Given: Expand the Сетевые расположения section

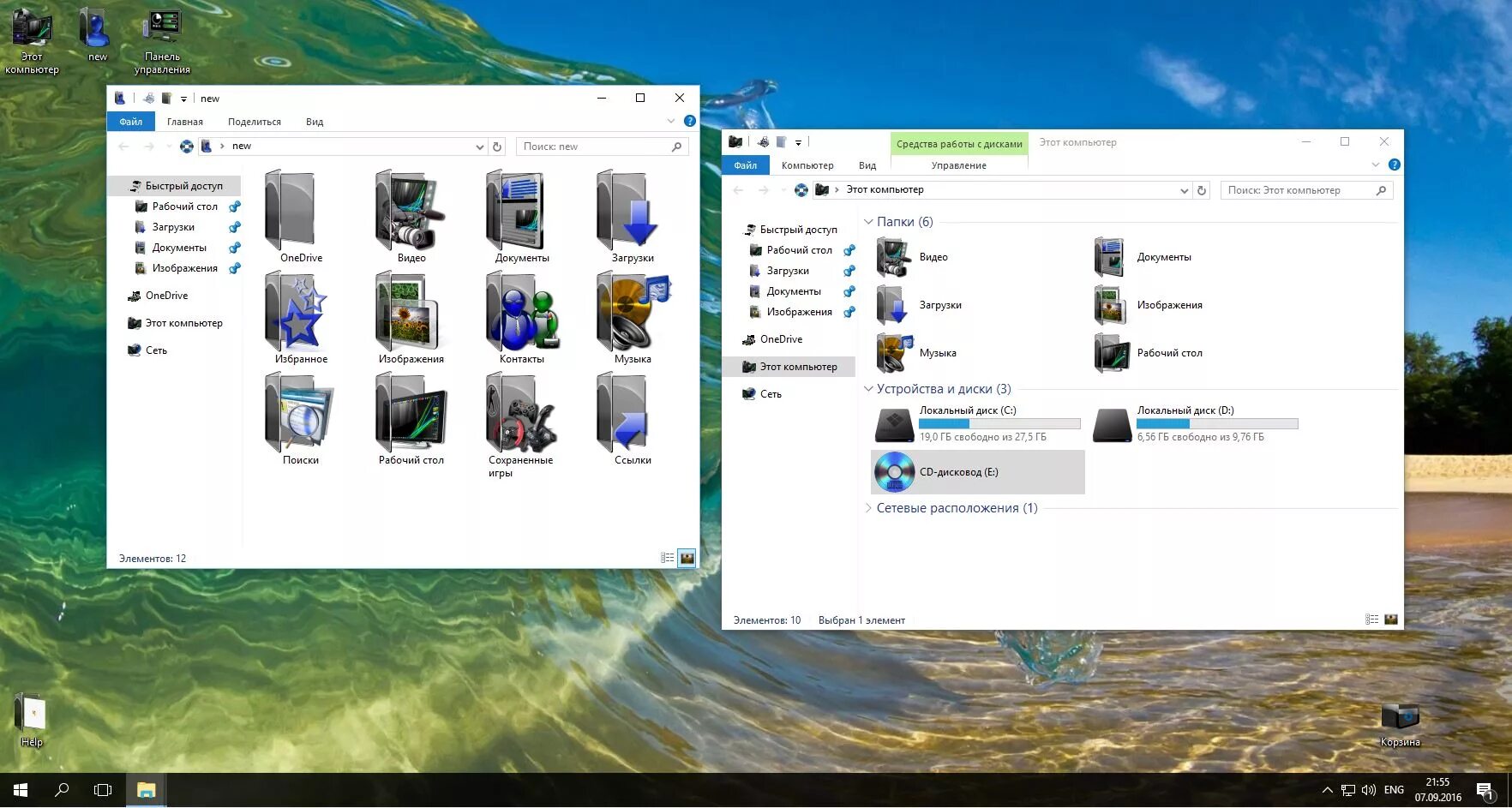Looking at the screenshot, I should pyautogui.click(x=868, y=507).
